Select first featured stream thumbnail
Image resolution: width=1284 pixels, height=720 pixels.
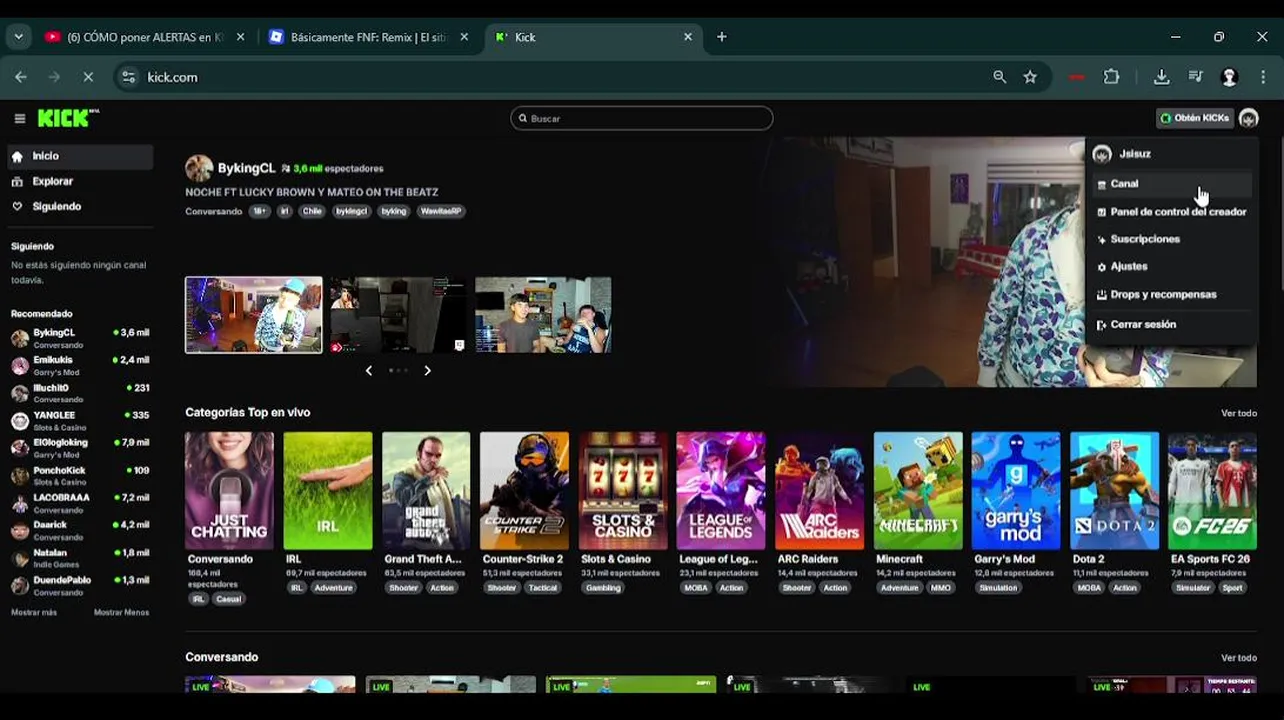coord(254,315)
